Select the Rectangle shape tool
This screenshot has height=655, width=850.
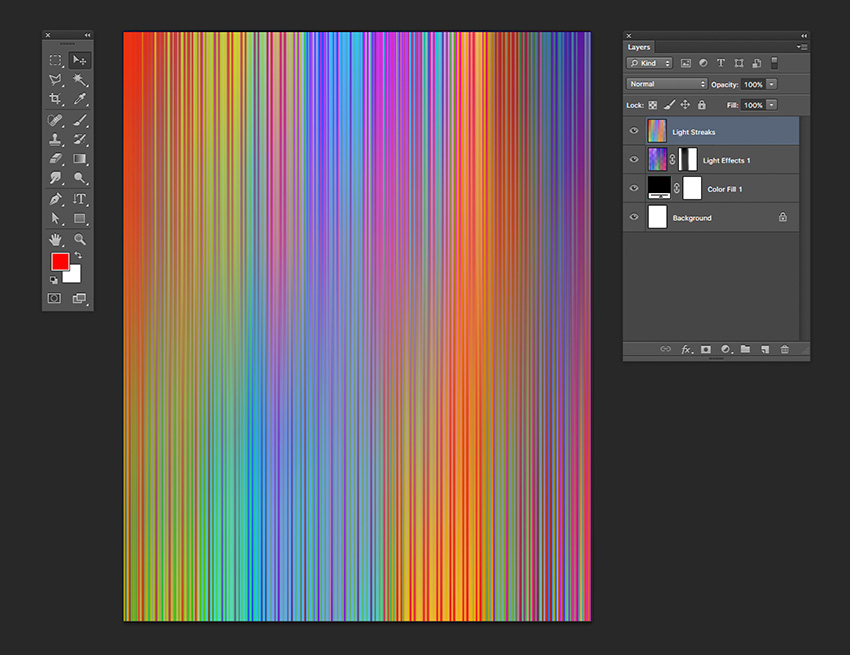(80, 219)
